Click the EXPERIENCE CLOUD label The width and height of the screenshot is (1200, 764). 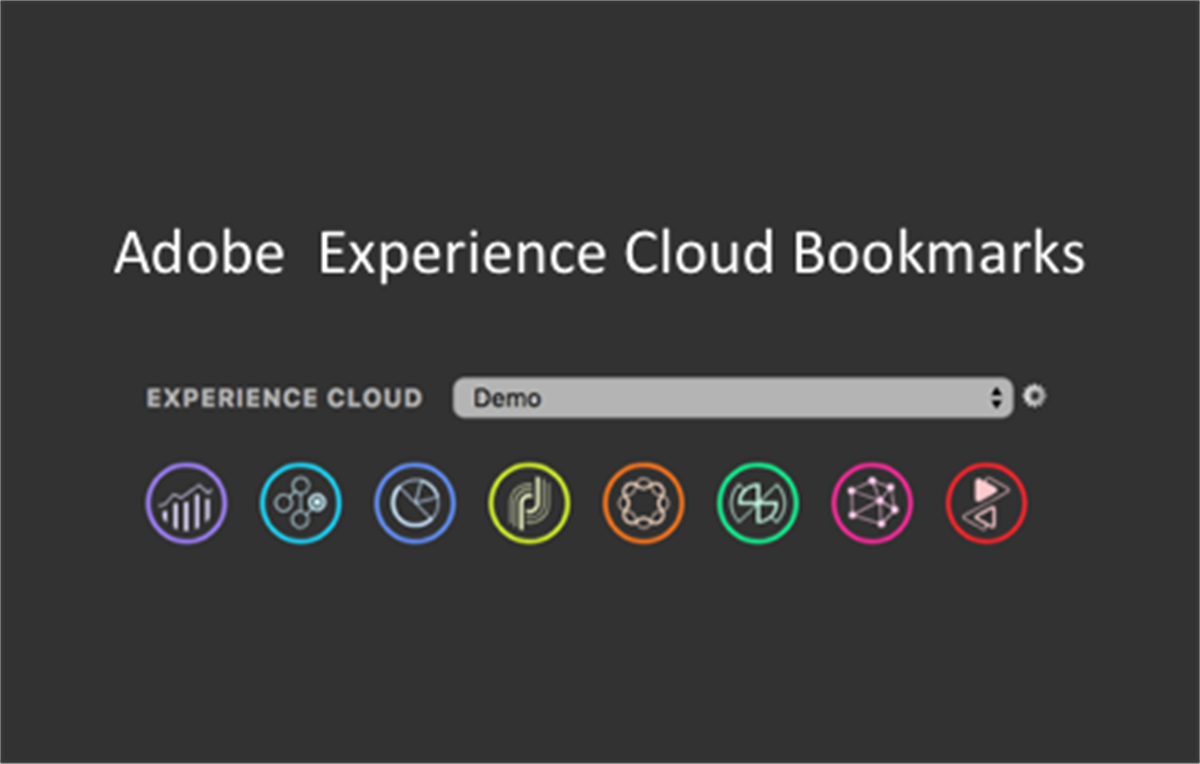coord(285,398)
